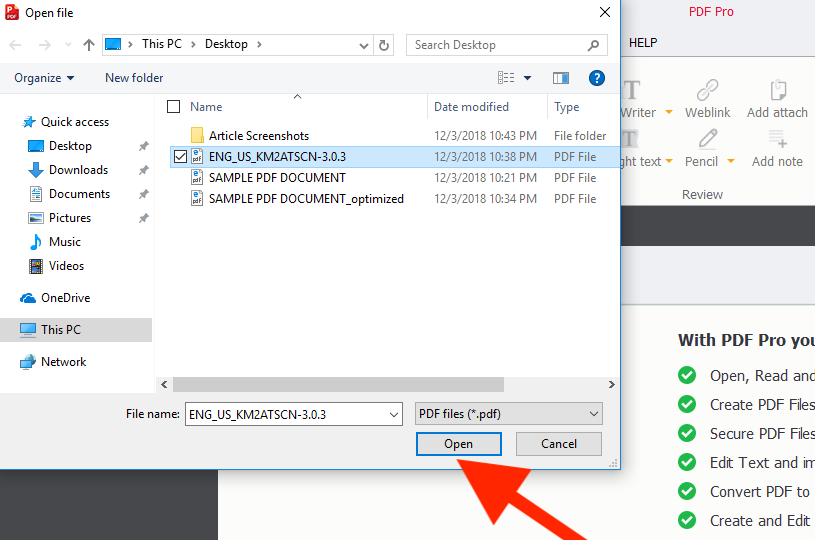Image resolution: width=815 pixels, height=540 pixels.
Task: Open the Organize dropdown menu
Action: (44, 78)
